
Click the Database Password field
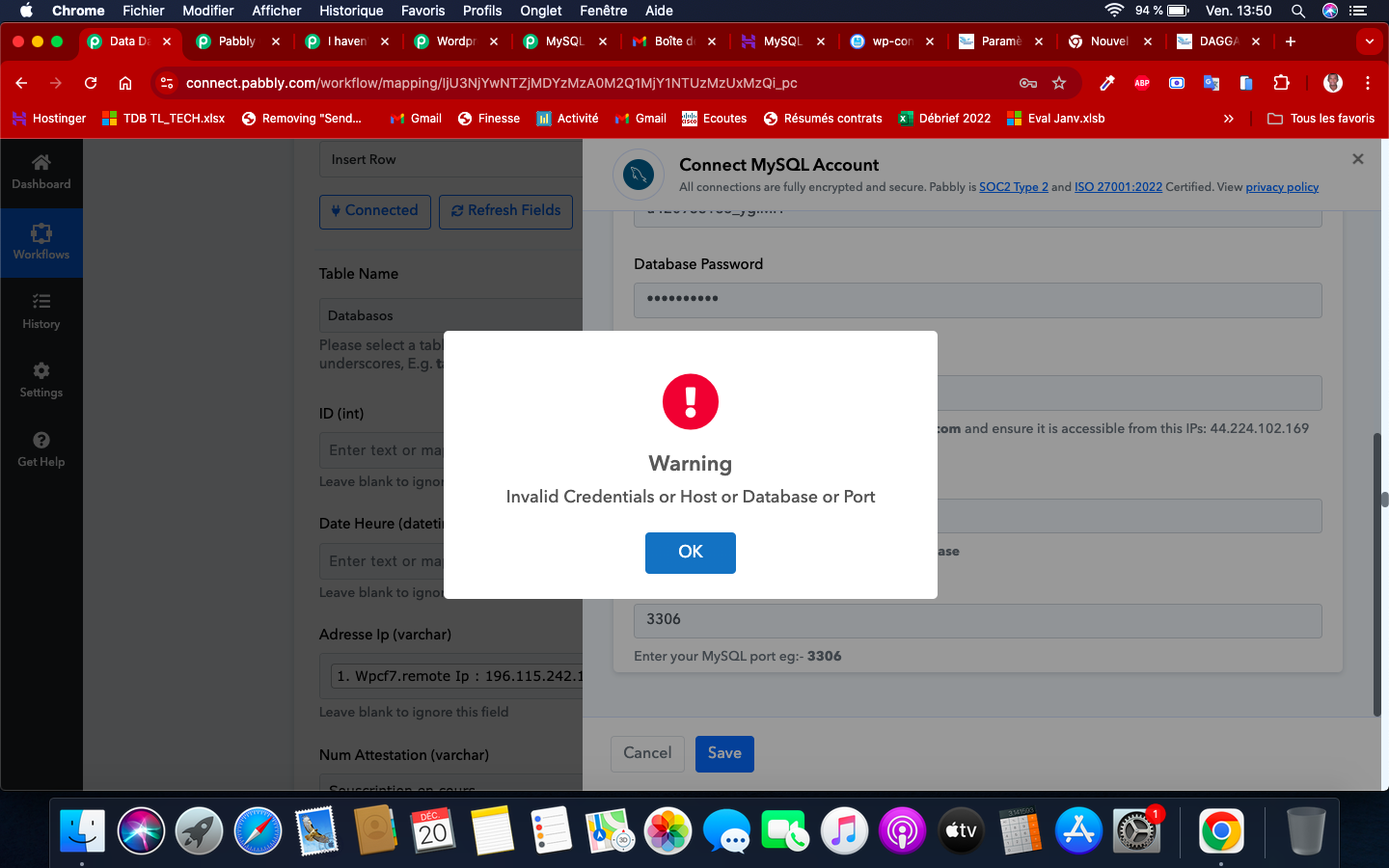(x=977, y=300)
